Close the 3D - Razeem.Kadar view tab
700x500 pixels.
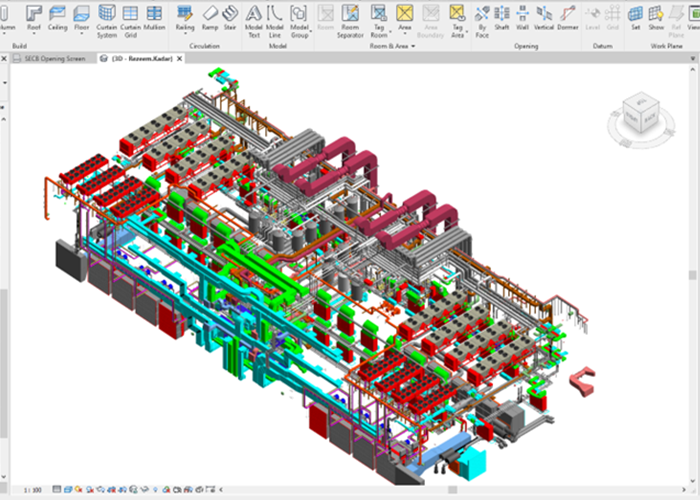click(x=179, y=58)
